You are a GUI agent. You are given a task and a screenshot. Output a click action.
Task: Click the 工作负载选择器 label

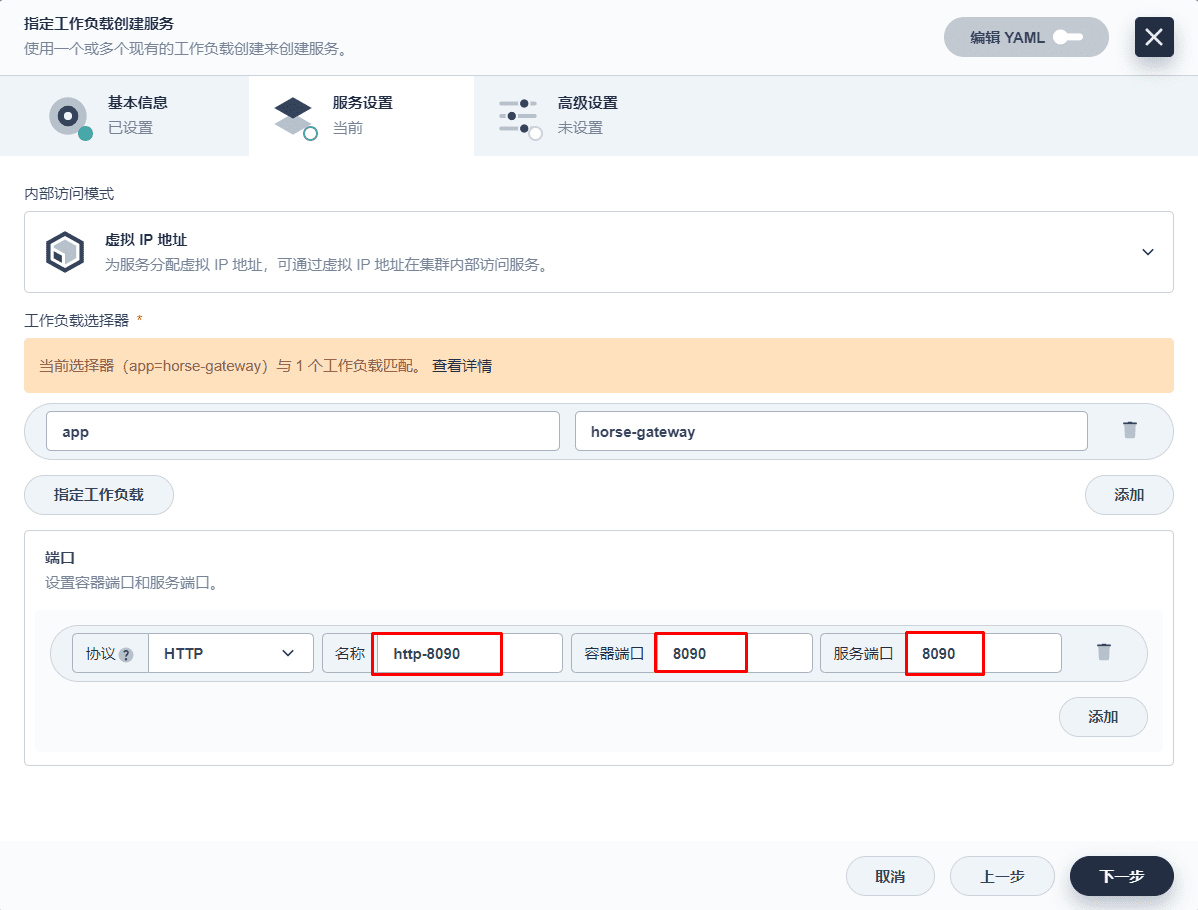[x=76, y=321]
